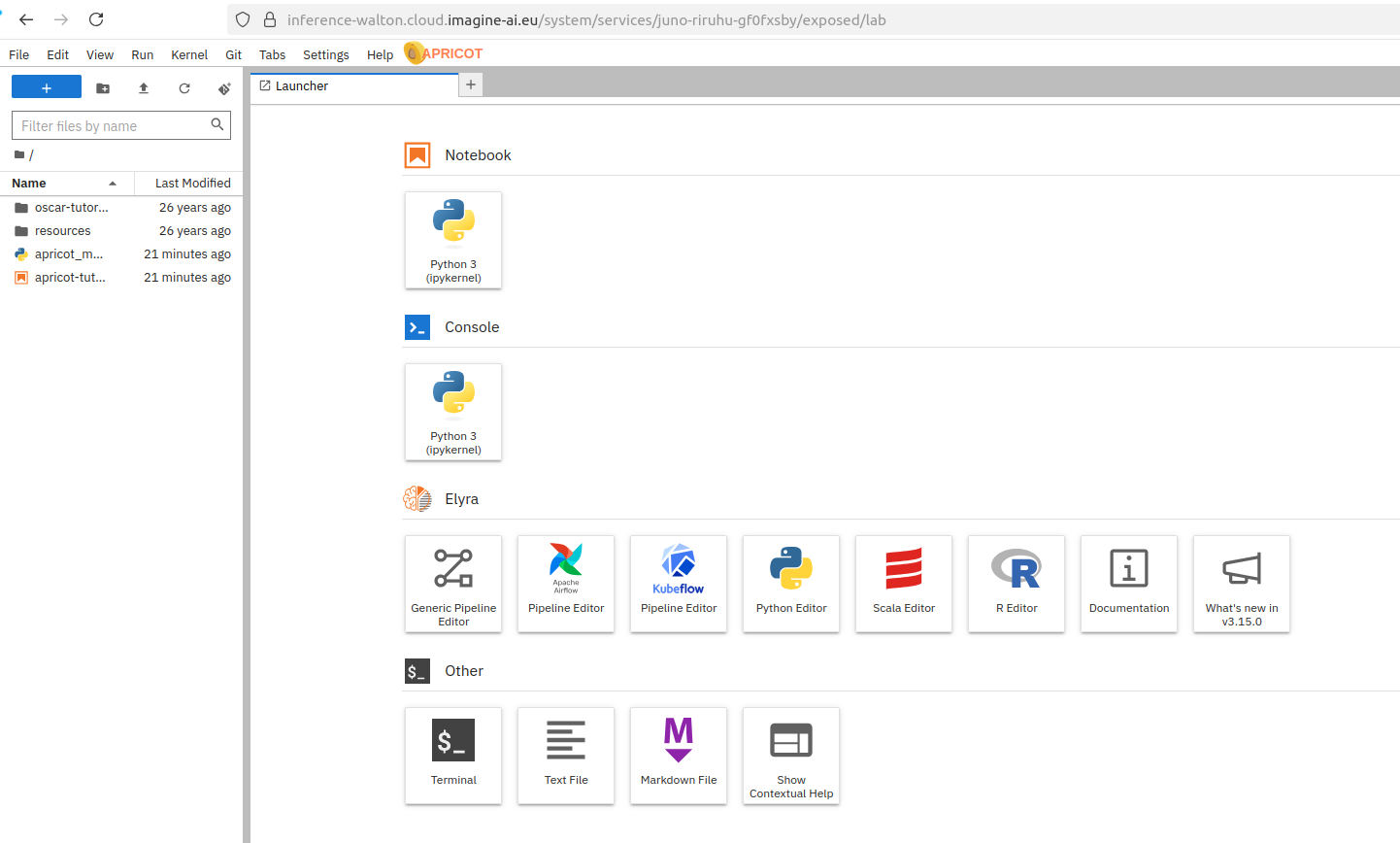Refresh the file browser list
The width and height of the screenshot is (1400, 843).
point(184,88)
